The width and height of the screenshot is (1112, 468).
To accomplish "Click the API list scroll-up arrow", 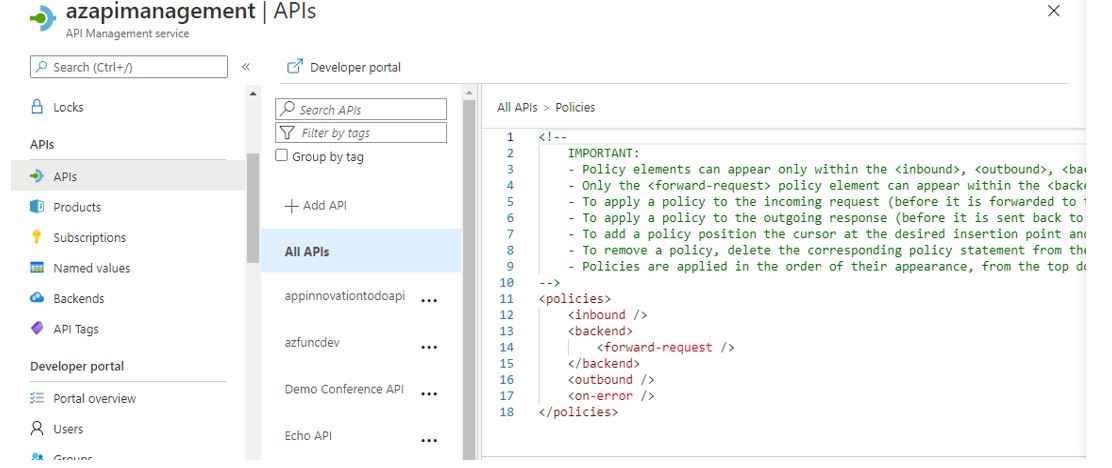I will click(469, 92).
